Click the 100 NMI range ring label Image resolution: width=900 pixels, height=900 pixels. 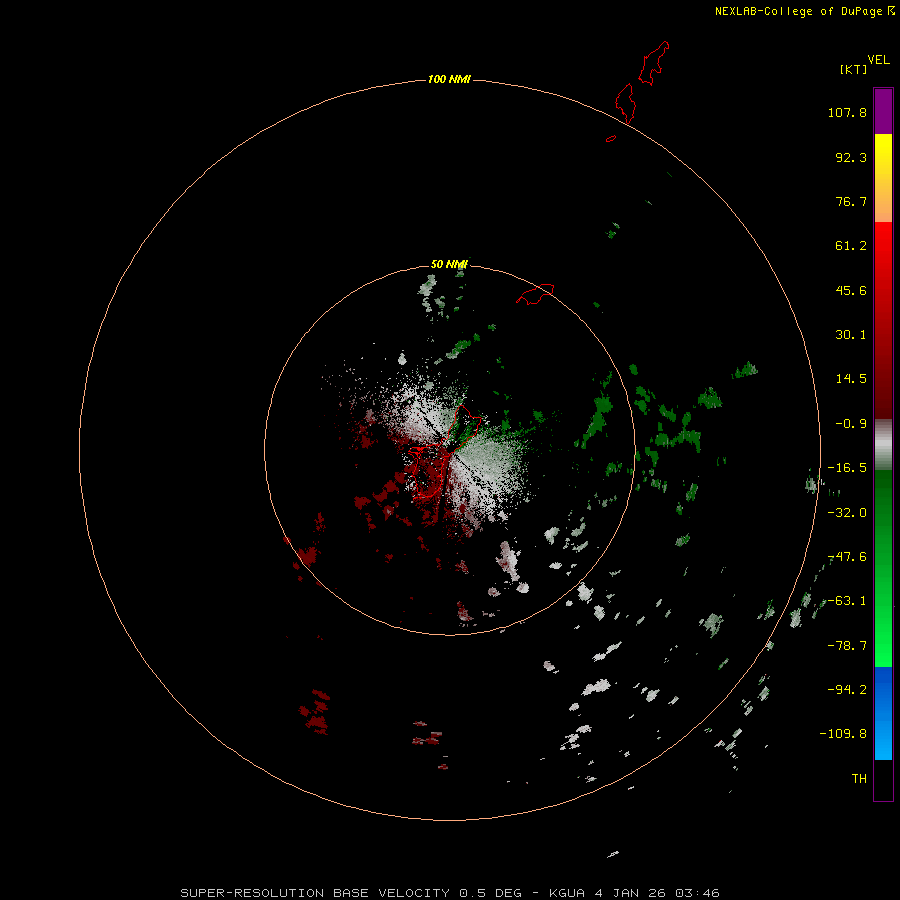(x=449, y=79)
